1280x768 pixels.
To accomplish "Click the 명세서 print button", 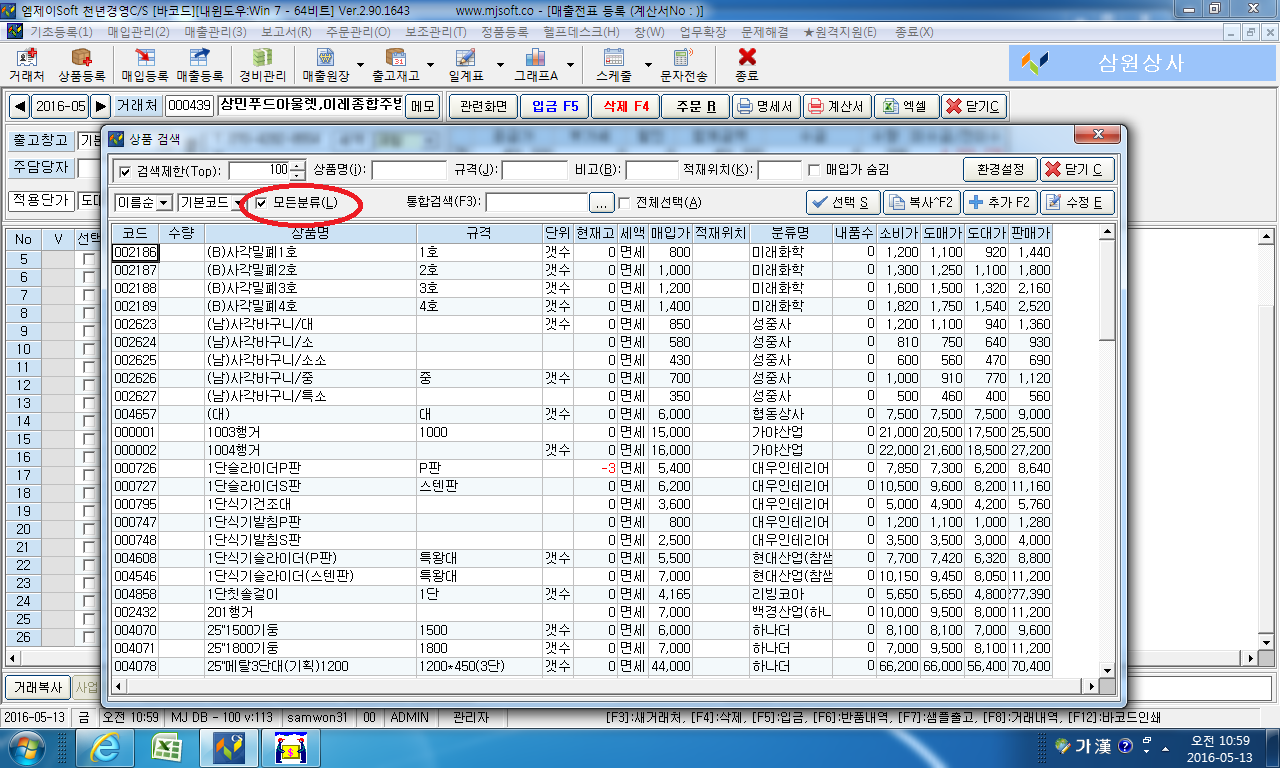I will 765,106.
